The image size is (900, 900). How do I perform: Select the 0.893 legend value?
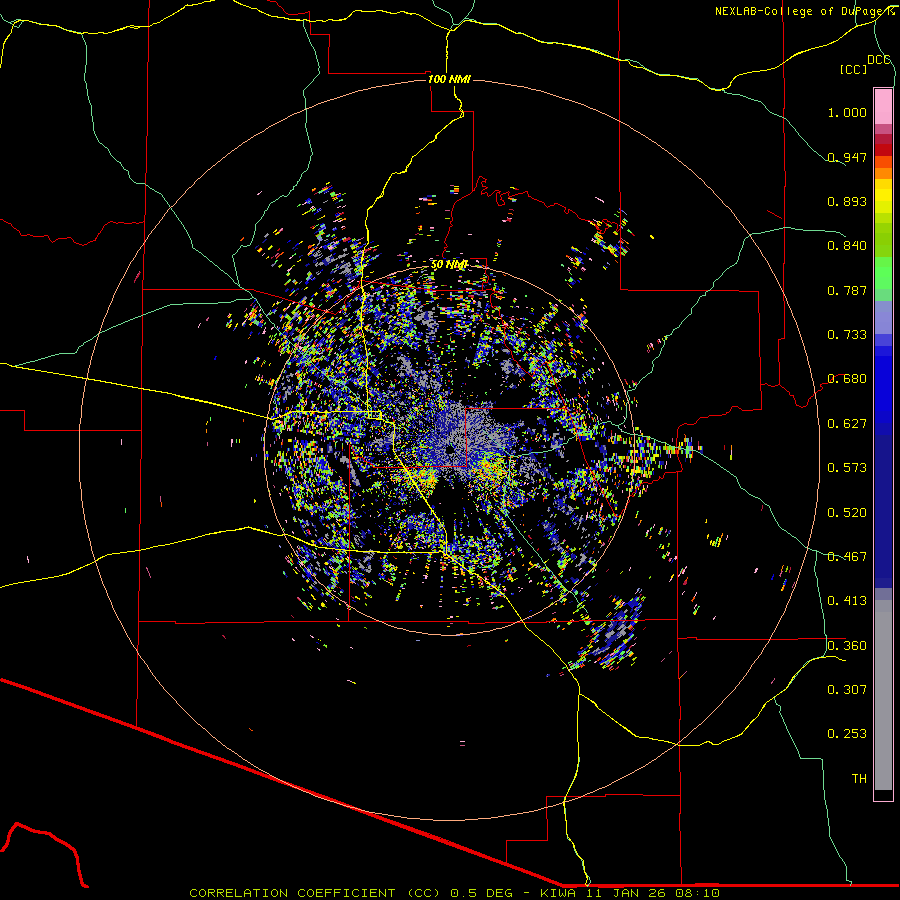click(847, 201)
